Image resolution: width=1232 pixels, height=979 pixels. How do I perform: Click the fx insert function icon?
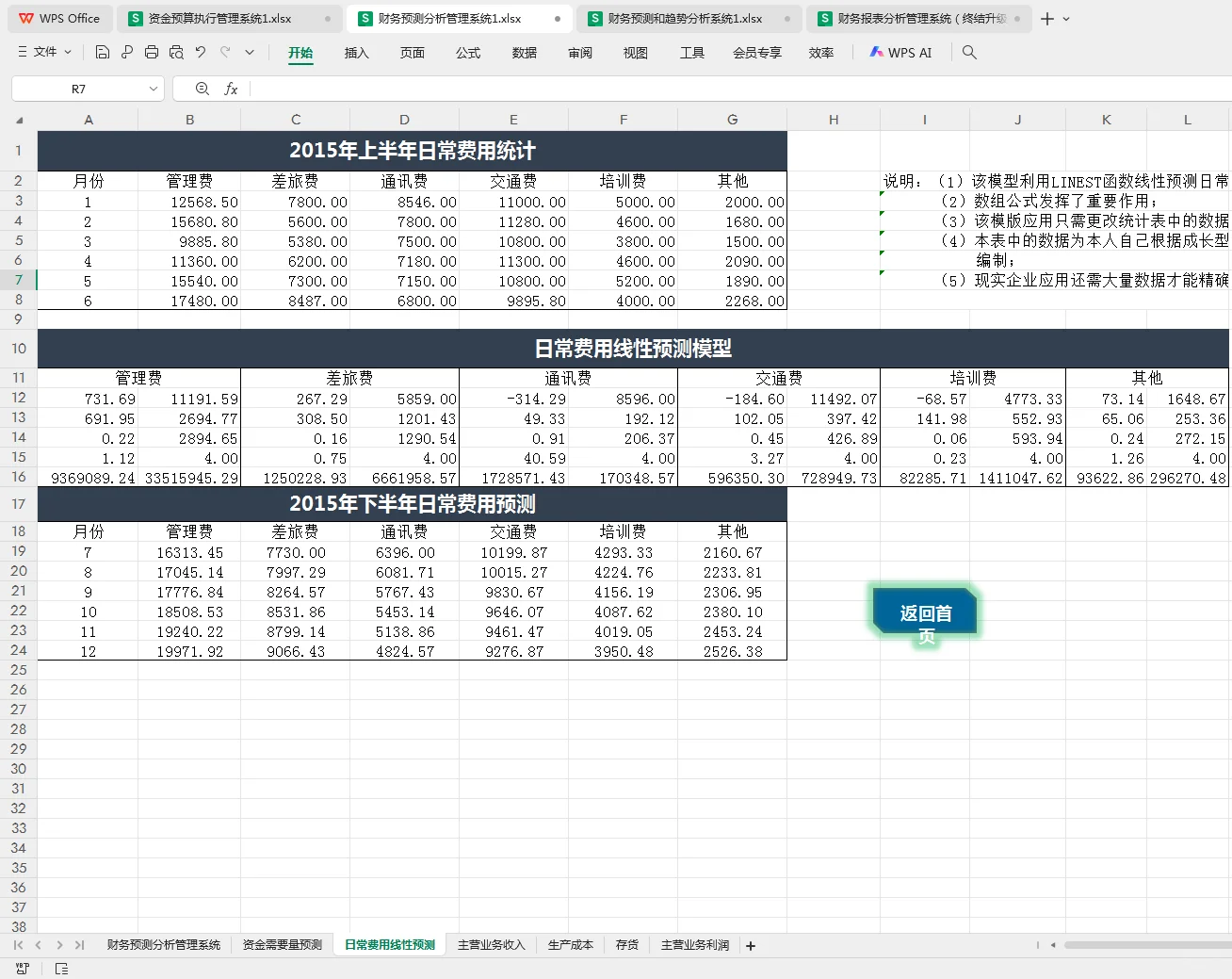coord(231,89)
